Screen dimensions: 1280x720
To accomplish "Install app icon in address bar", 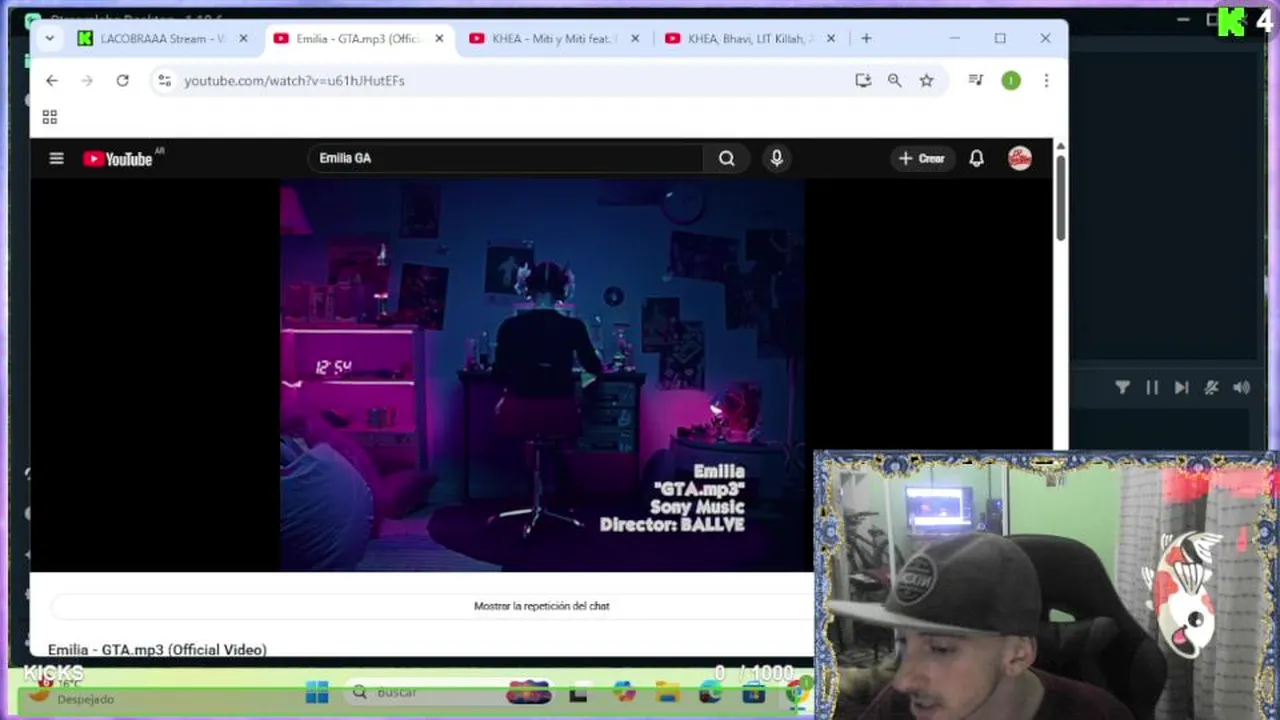I will (x=863, y=80).
